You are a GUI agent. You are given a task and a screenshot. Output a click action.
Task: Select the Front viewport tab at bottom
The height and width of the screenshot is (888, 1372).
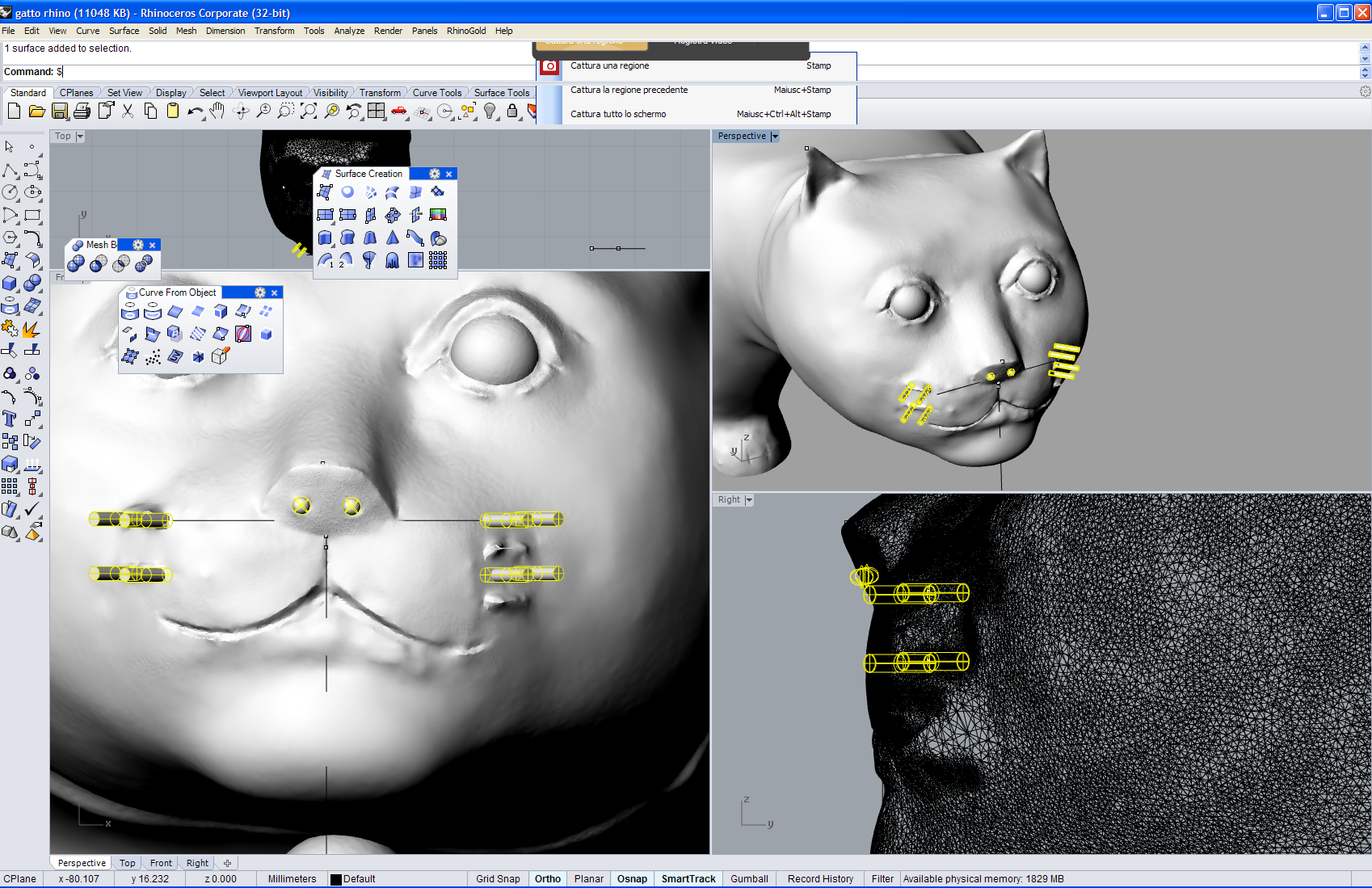click(x=161, y=863)
